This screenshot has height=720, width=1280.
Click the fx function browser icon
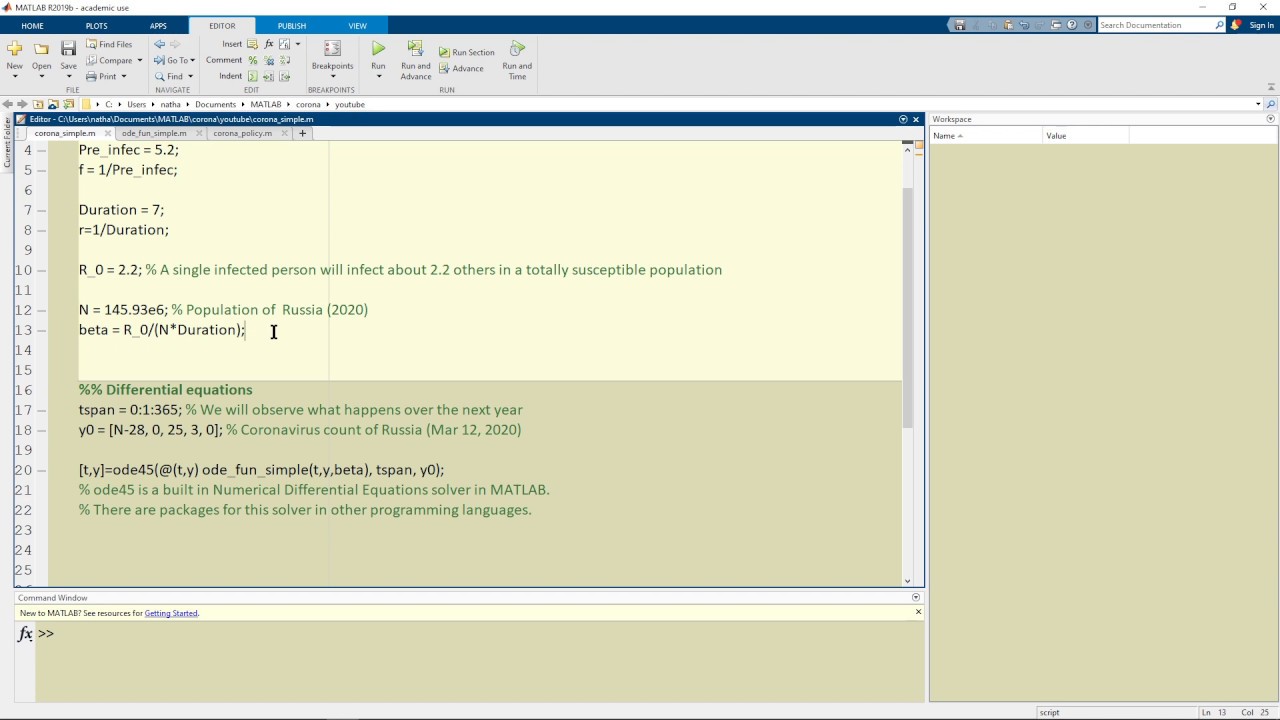coord(25,634)
